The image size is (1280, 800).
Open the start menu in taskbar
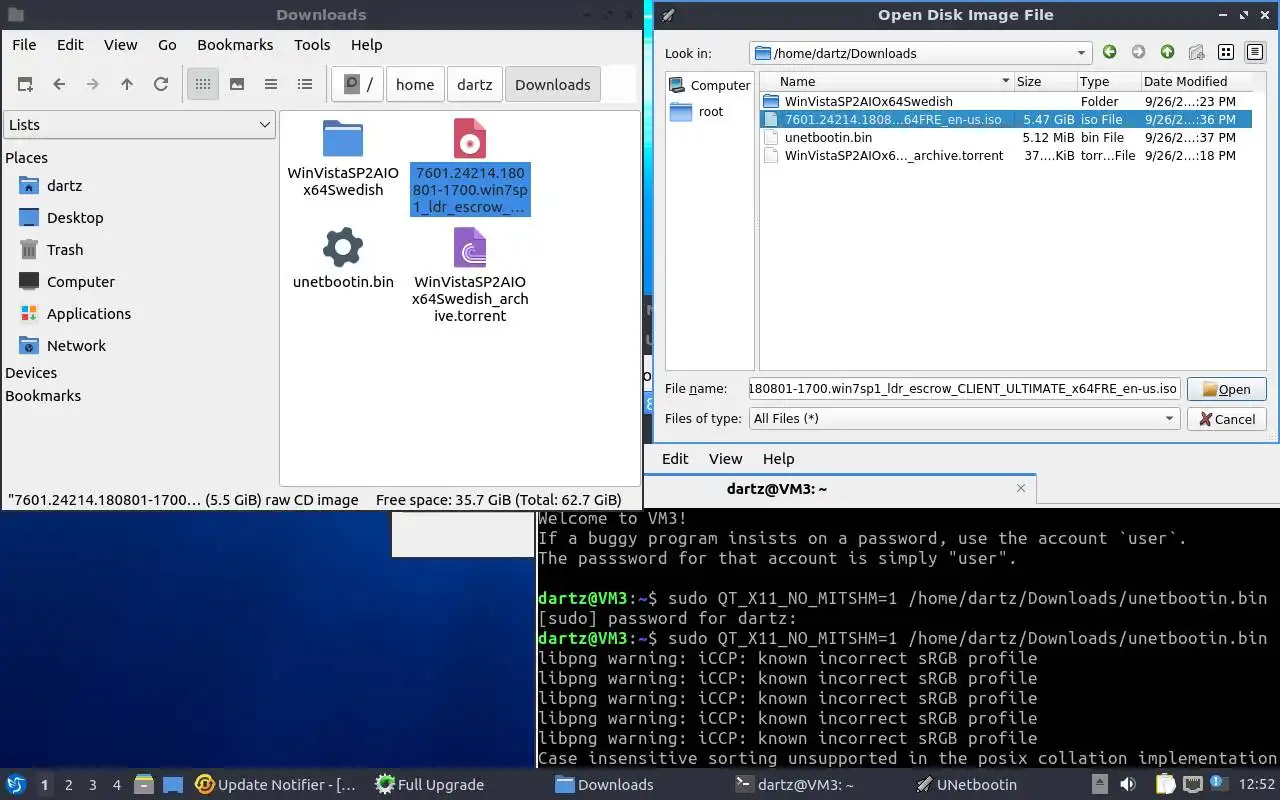[x=16, y=785]
